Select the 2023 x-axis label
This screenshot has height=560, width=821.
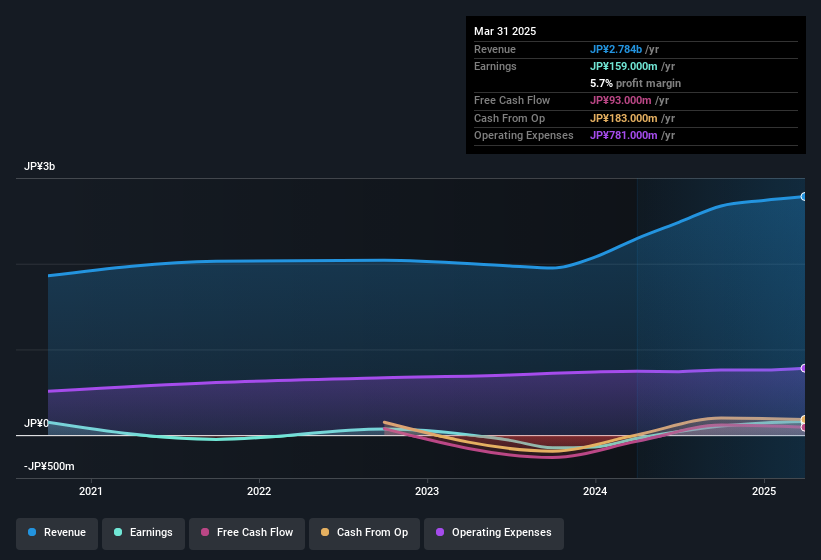tap(427, 491)
